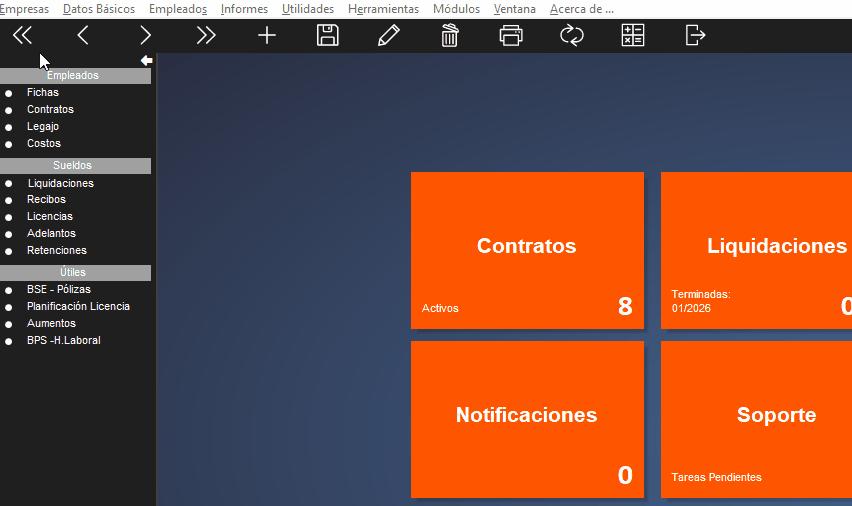Delete record using trash can icon
The height and width of the screenshot is (506, 852).
coord(450,36)
